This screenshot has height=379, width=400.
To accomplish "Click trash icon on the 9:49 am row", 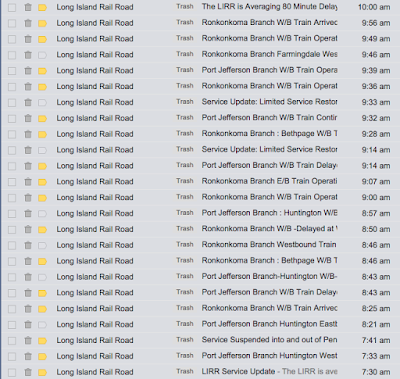I will [x=28, y=39].
